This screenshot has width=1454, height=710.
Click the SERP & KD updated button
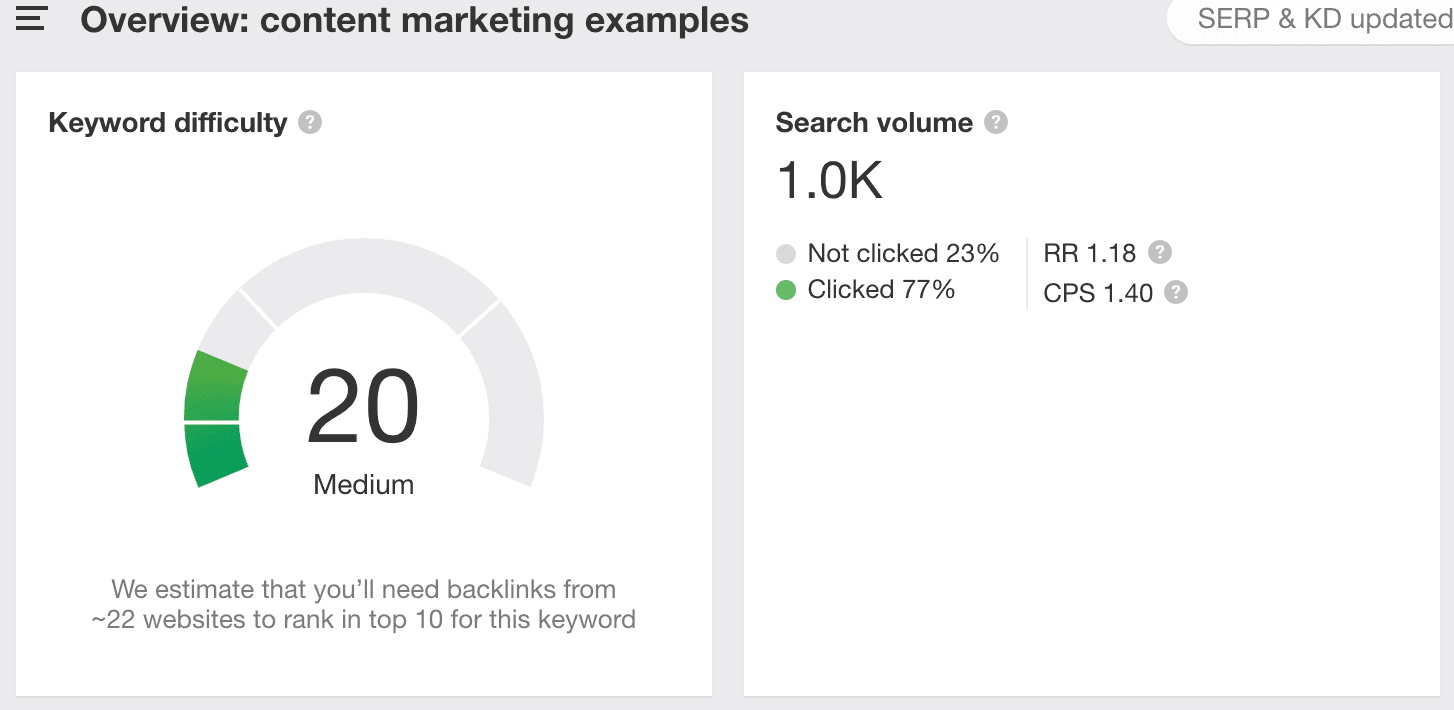[x=1322, y=20]
